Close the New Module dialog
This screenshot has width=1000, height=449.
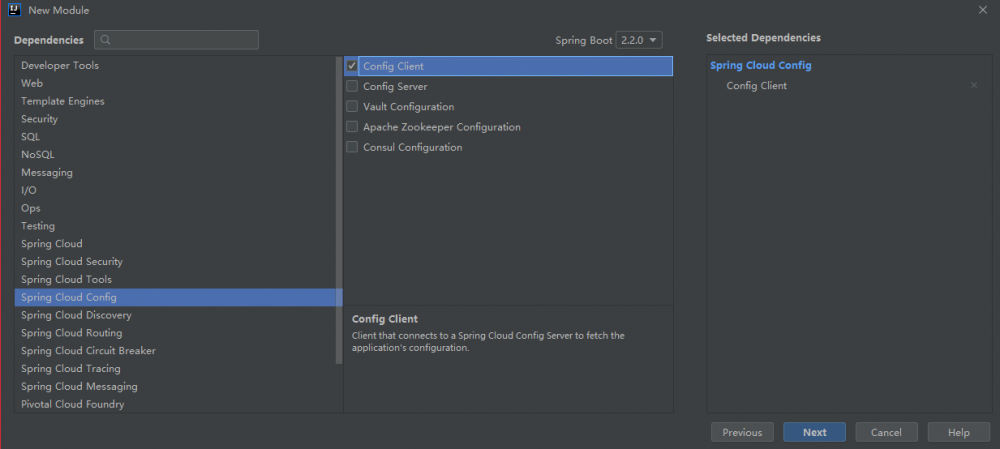(x=983, y=10)
